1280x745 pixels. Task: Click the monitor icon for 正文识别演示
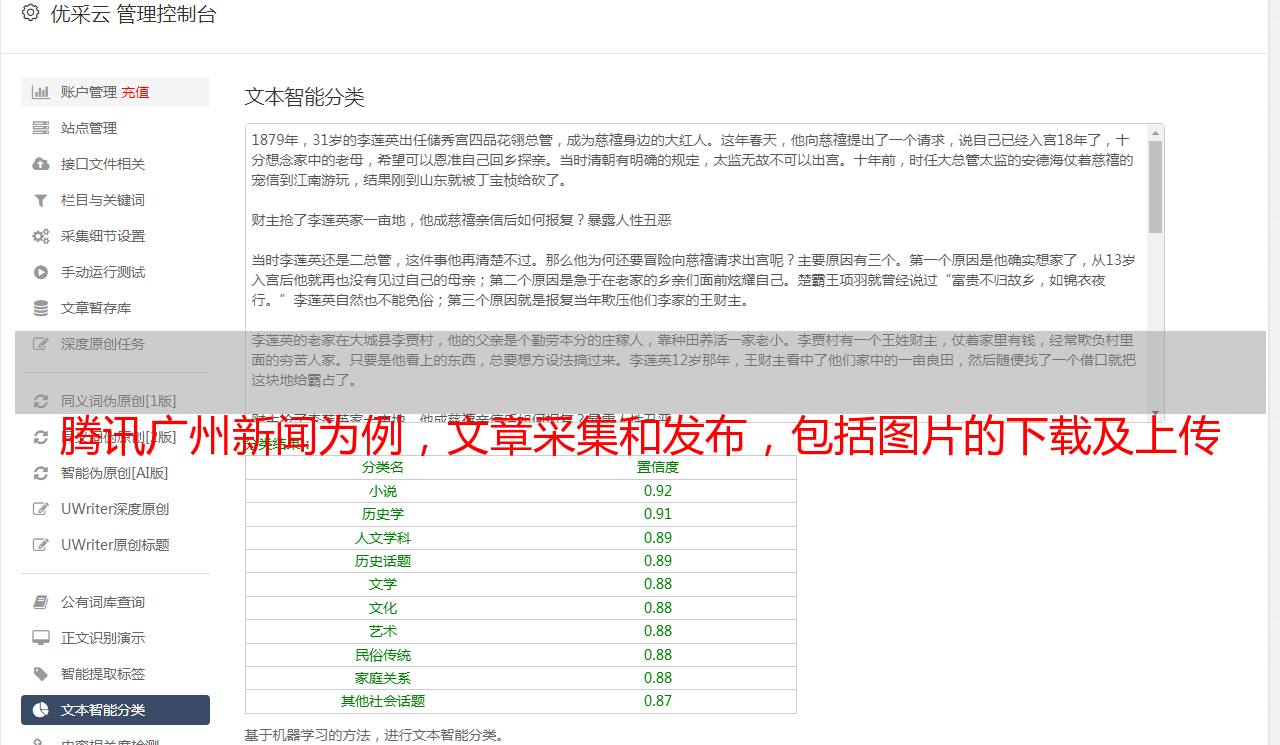click(41, 638)
